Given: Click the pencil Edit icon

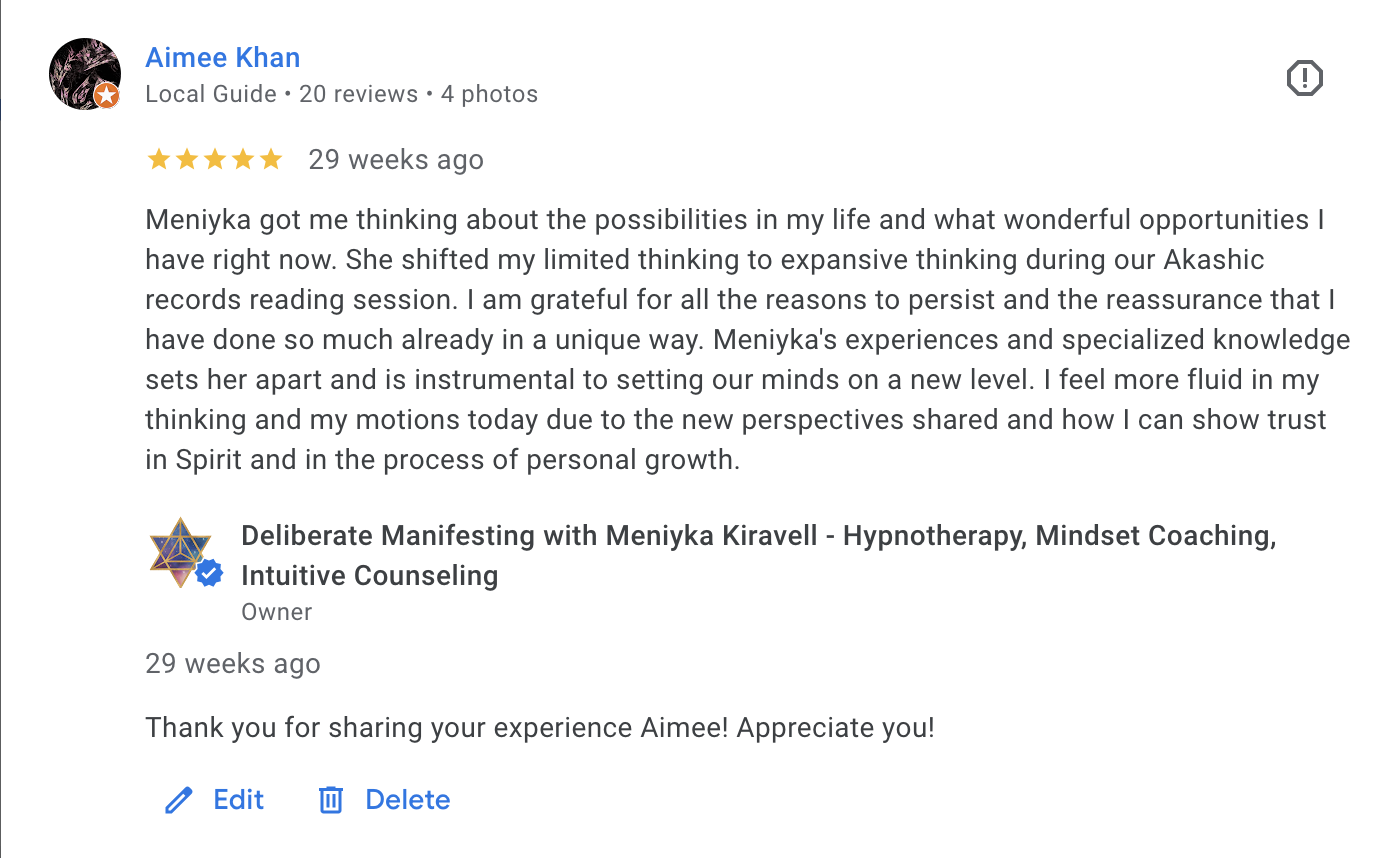Looking at the screenshot, I should pos(178,800).
